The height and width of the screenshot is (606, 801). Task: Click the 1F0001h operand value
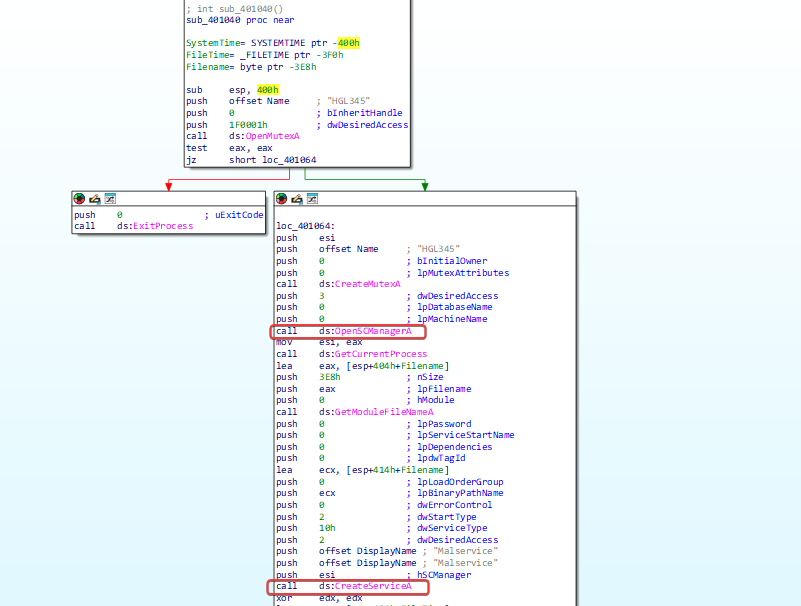(248, 125)
